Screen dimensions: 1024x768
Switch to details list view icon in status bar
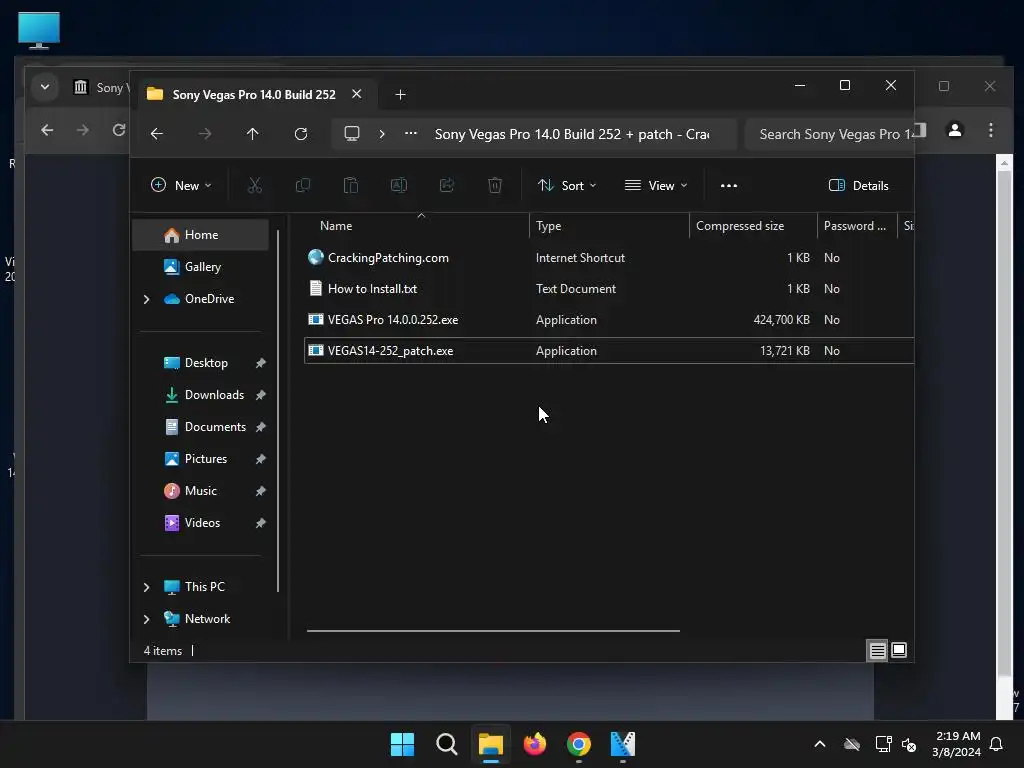[877, 650]
